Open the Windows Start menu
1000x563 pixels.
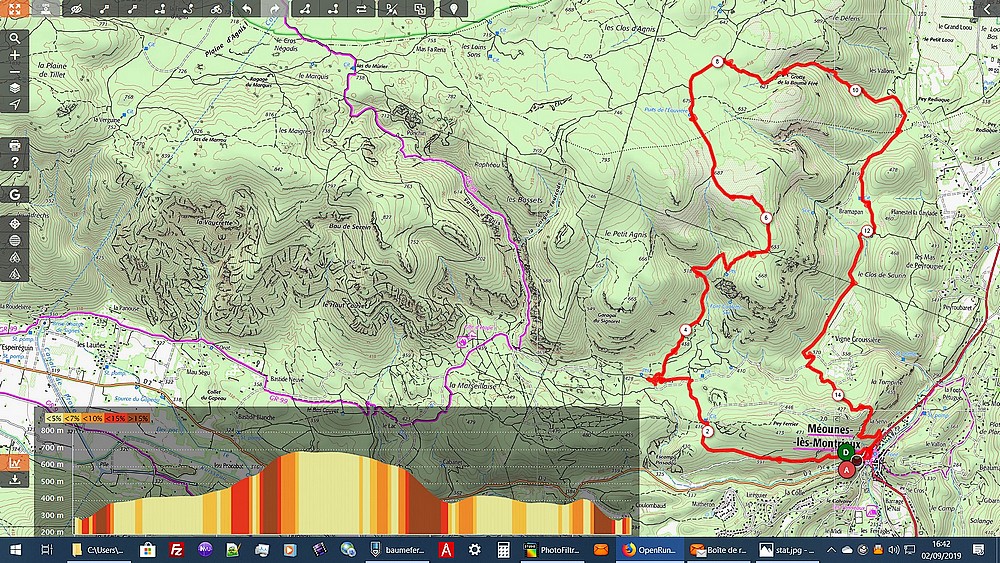tap(15, 550)
